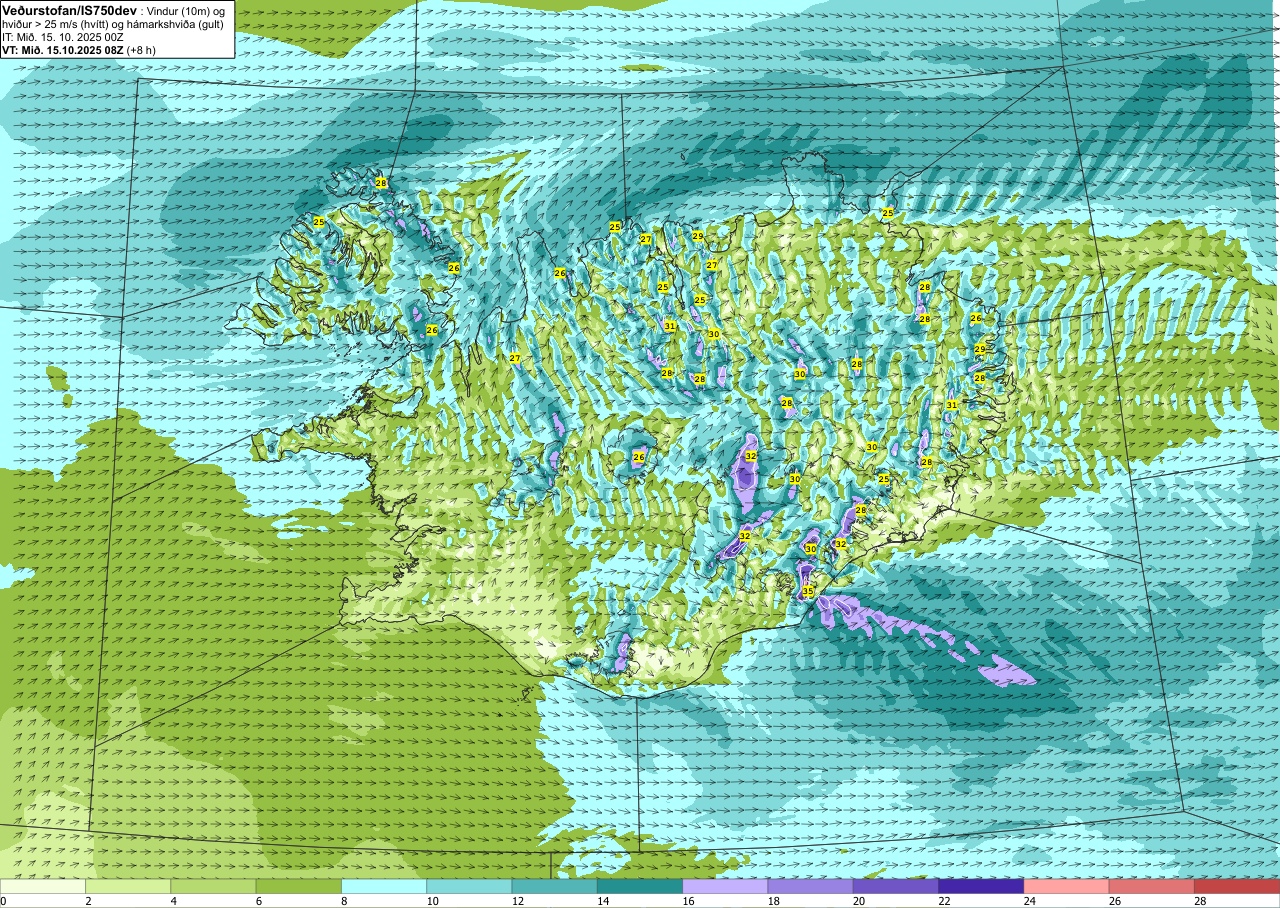Click the legend scale value 26

coord(1114,901)
